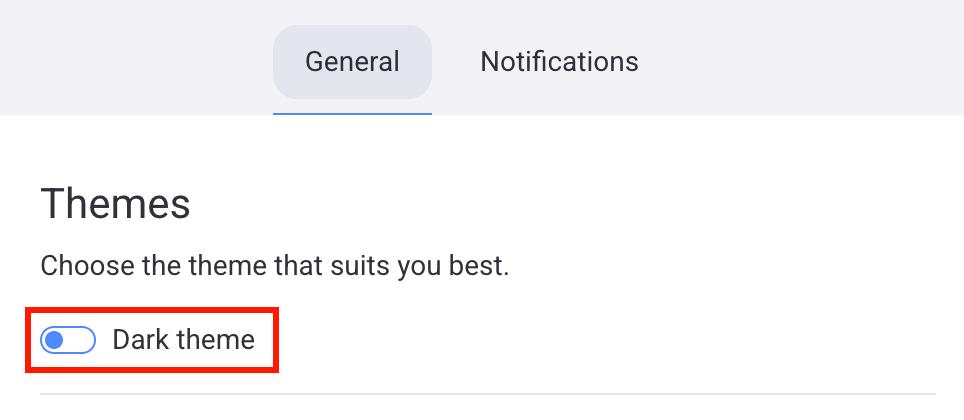The height and width of the screenshot is (420, 964).
Task: Click the theme description sentence
Action: (275, 268)
